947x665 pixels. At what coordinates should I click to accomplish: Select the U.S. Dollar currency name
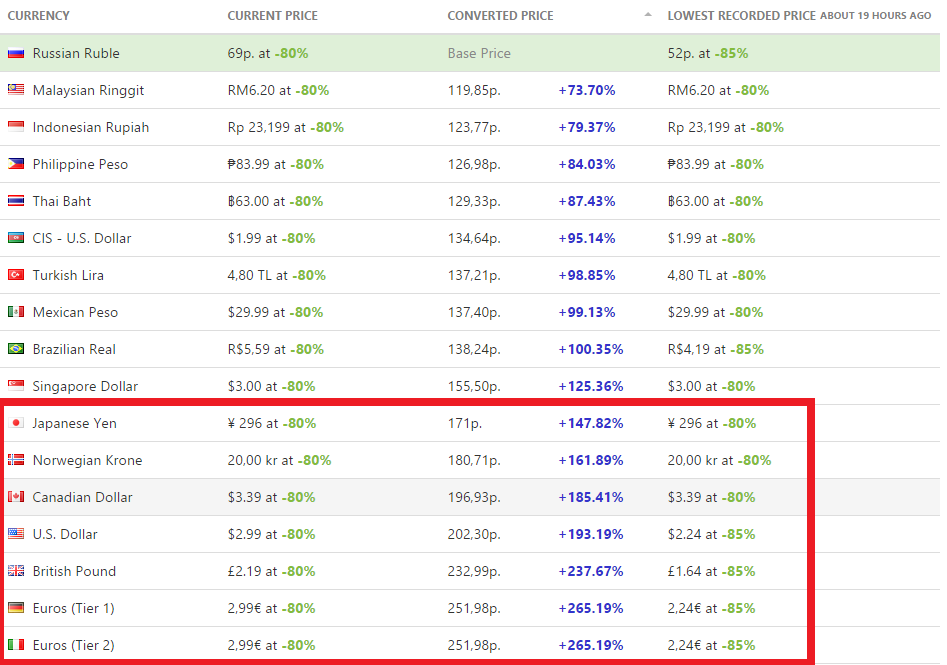(65, 534)
